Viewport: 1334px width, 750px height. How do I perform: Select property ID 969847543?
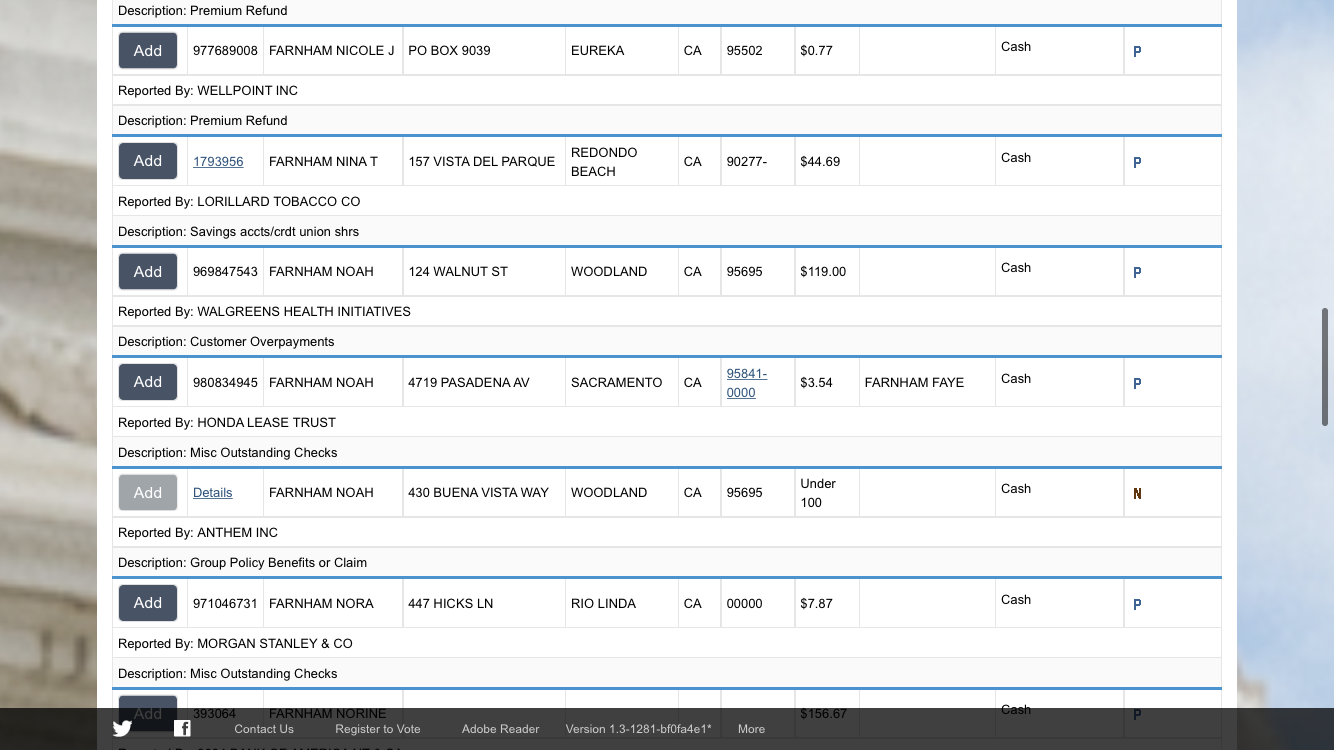click(x=225, y=271)
